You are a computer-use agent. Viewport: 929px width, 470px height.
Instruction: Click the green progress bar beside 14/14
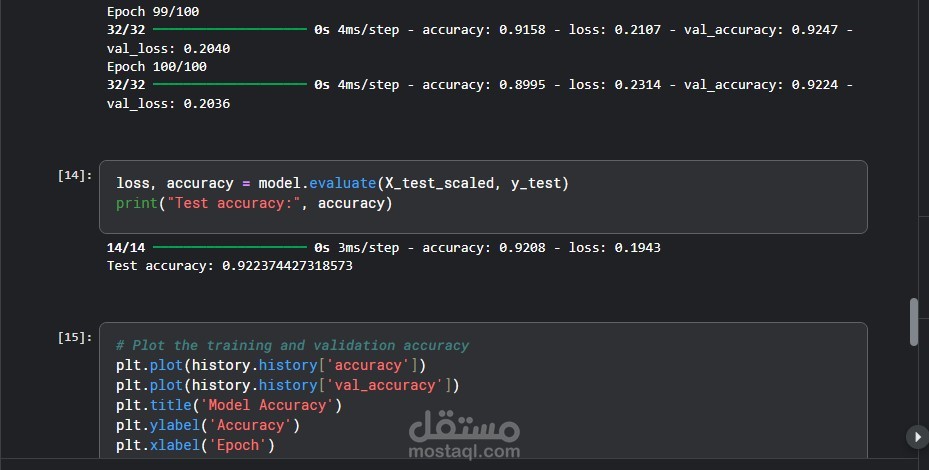pyautogui.click(x=230, y=247)
